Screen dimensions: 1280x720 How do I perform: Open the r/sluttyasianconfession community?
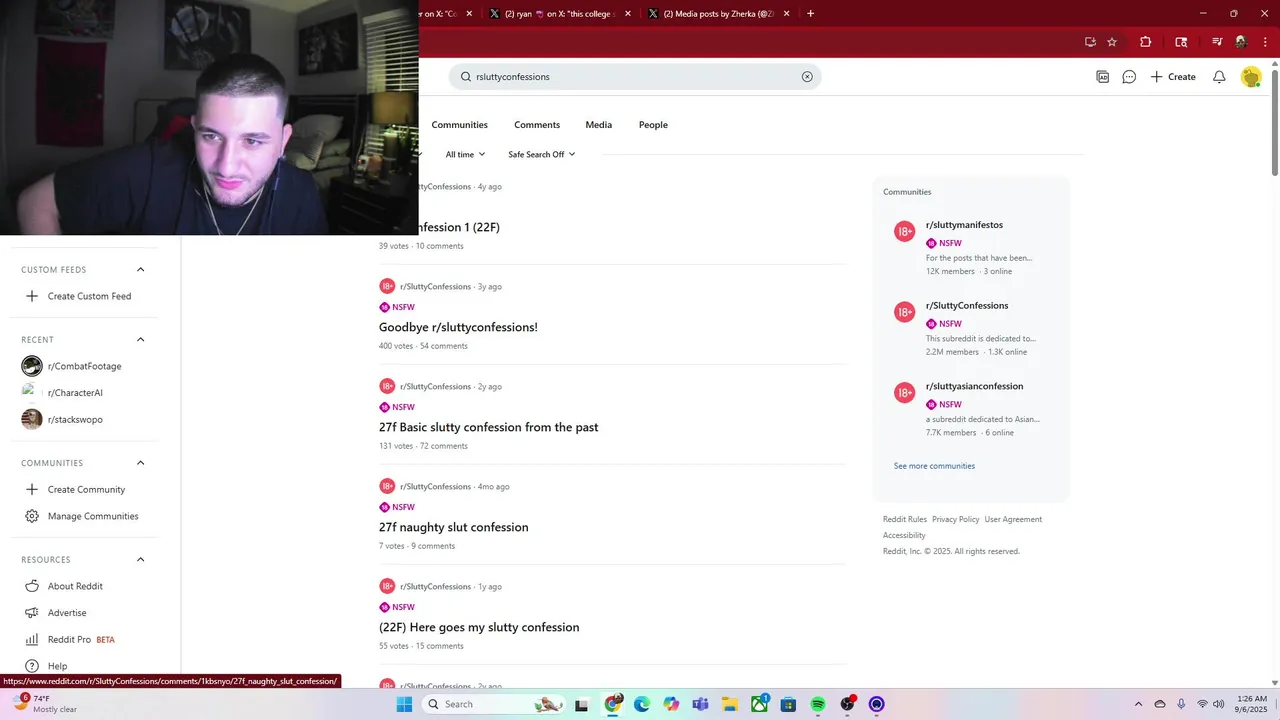pyautogui.click(x=974, y=386)
